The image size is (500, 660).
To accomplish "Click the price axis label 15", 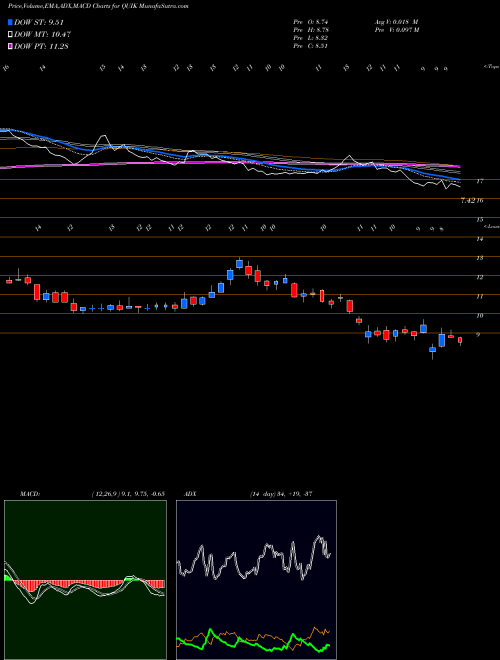I will pos(479,220).
